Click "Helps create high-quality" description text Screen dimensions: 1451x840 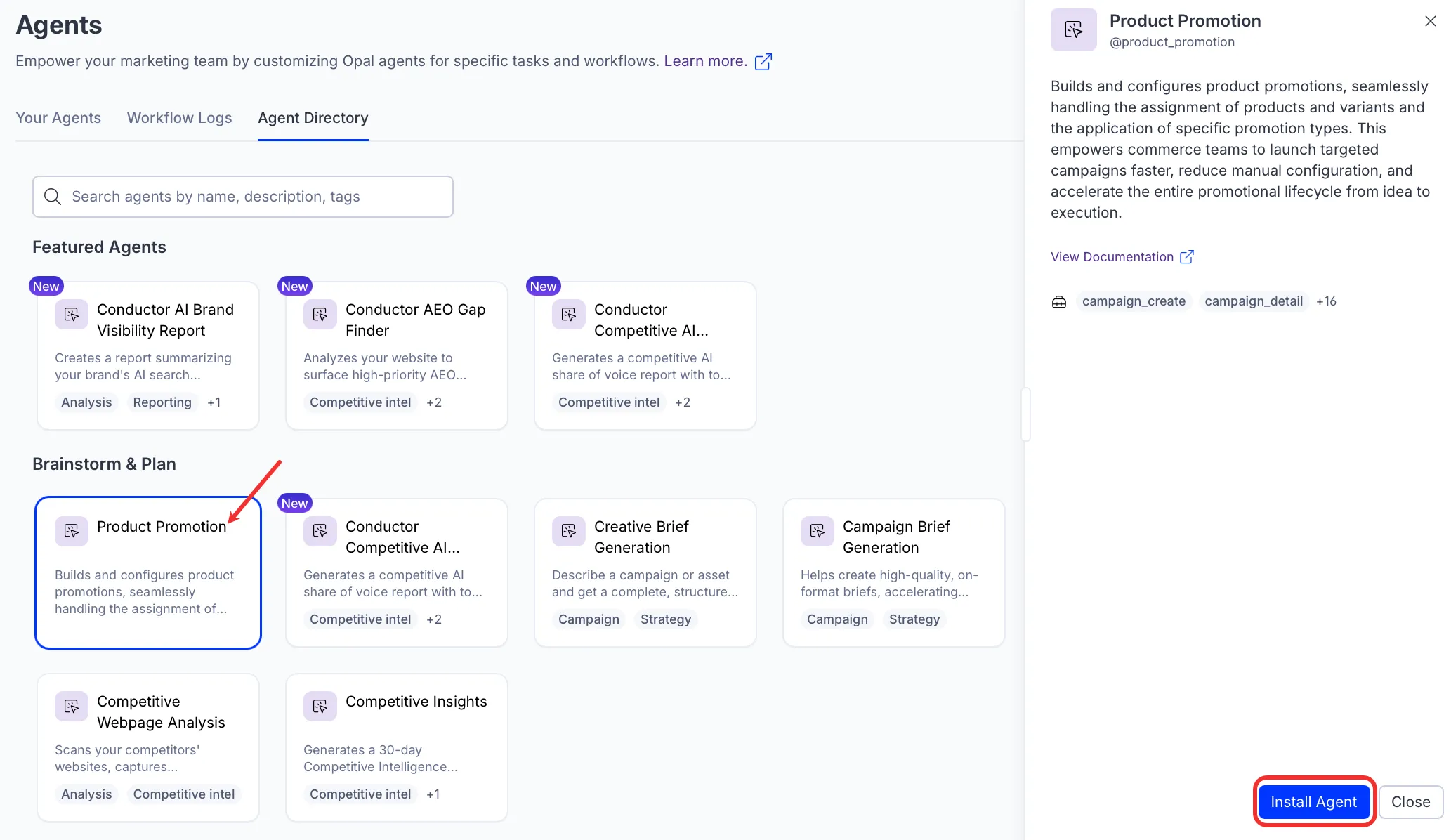click(x=889, y=584)
